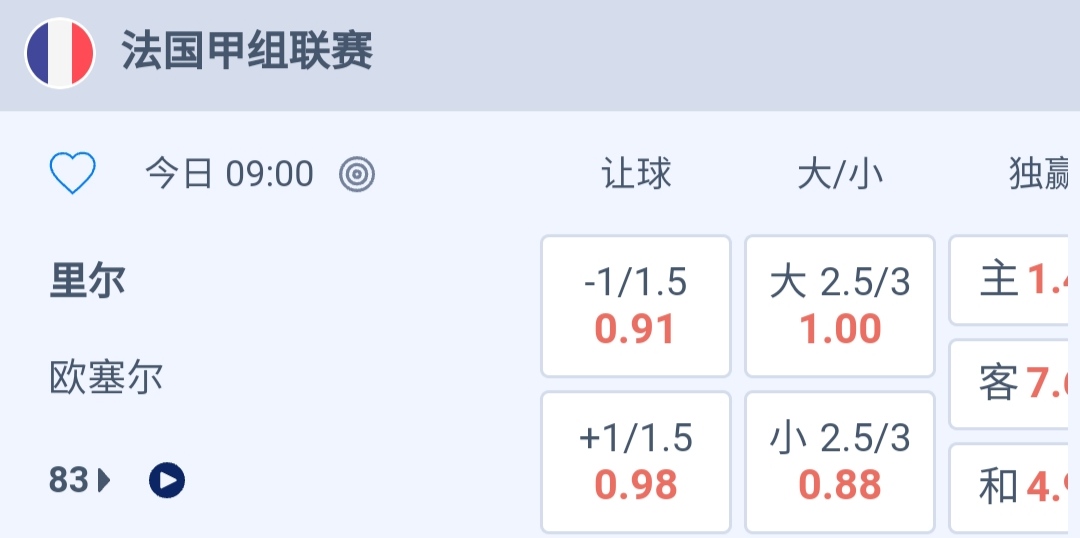1080x538 pixels.
Task: Open the 法国甲组联赛 league header
Action: coord(247,51)
